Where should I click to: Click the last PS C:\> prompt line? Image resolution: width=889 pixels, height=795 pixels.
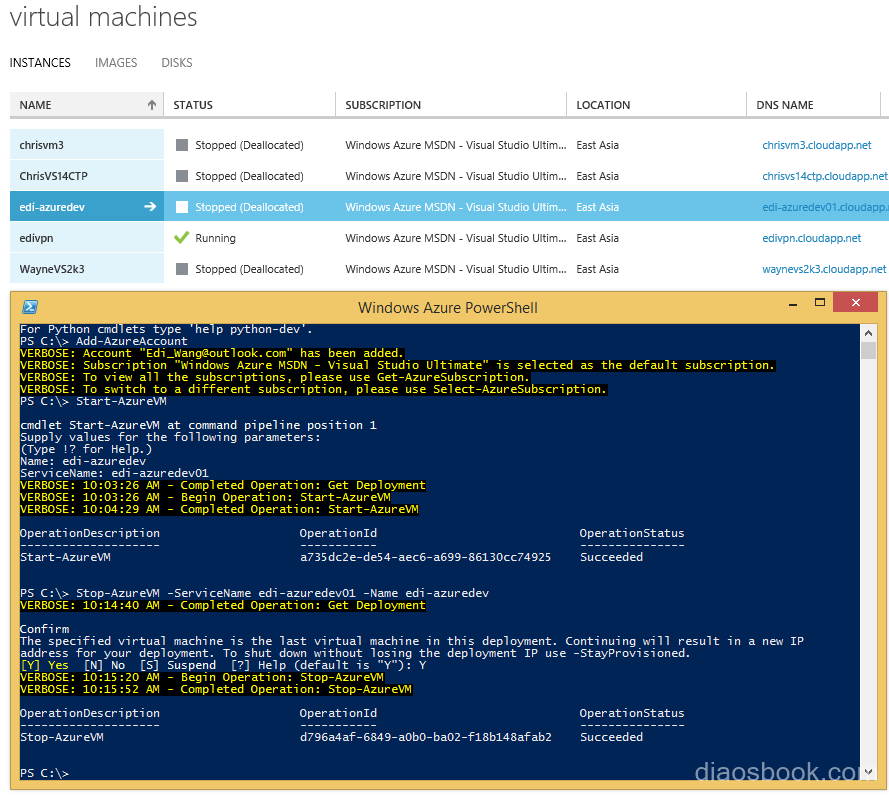tap(44, 773)
